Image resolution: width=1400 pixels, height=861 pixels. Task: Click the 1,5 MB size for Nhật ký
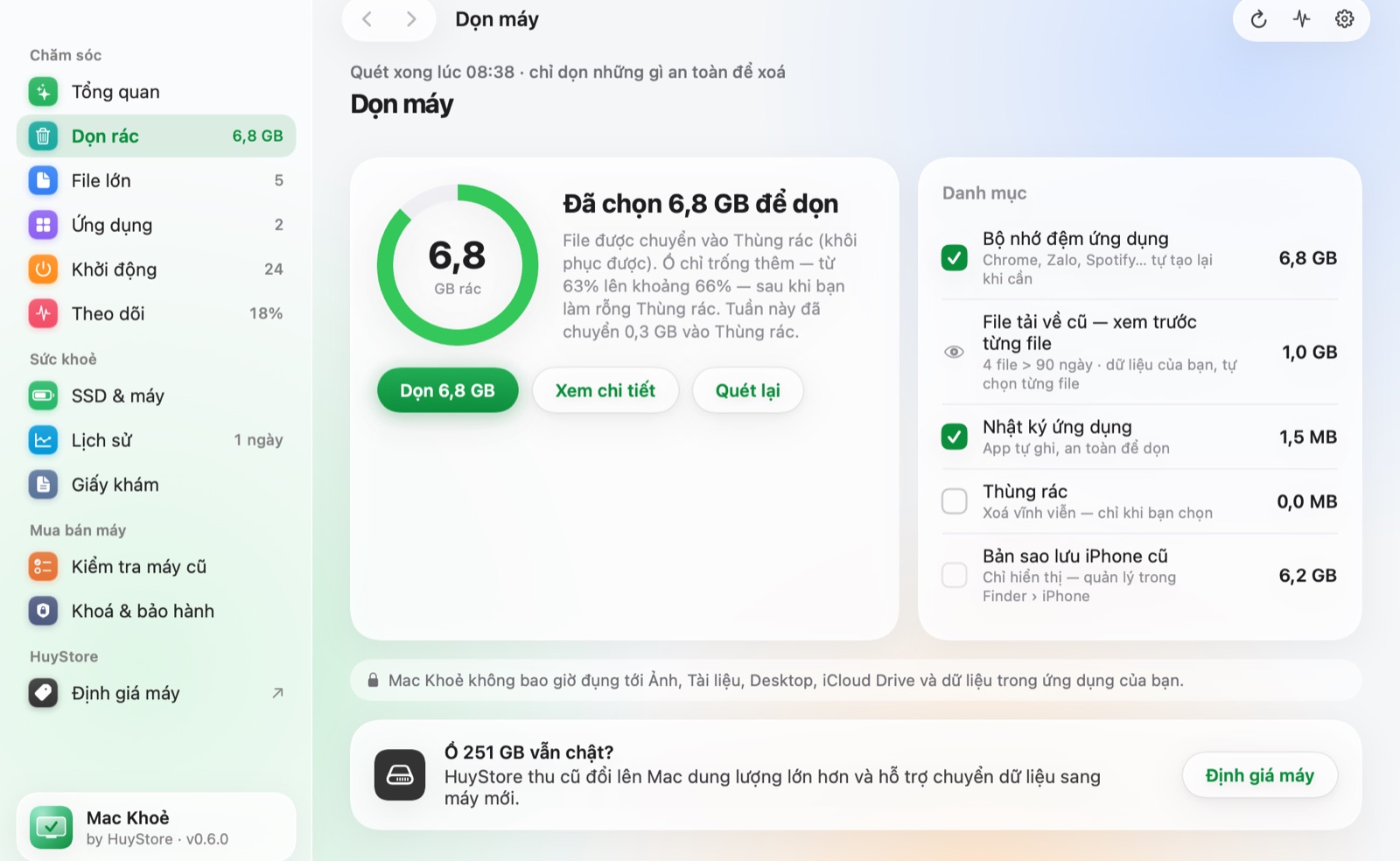pyautogui.click(x=1308, y=437)
